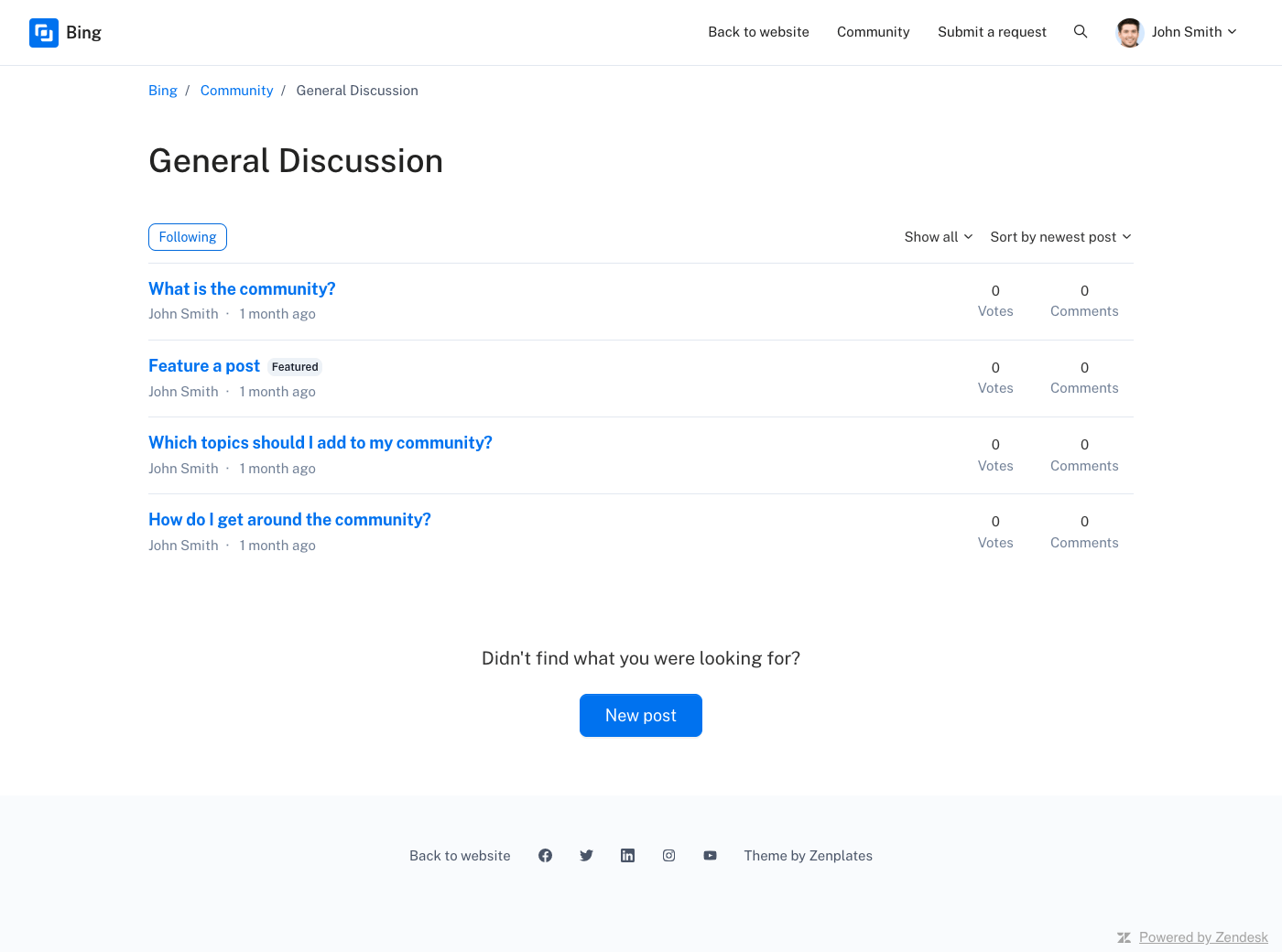Open the Twitter footer icon
Viewport: 1282px width, 952px height.
pos(586,856)
